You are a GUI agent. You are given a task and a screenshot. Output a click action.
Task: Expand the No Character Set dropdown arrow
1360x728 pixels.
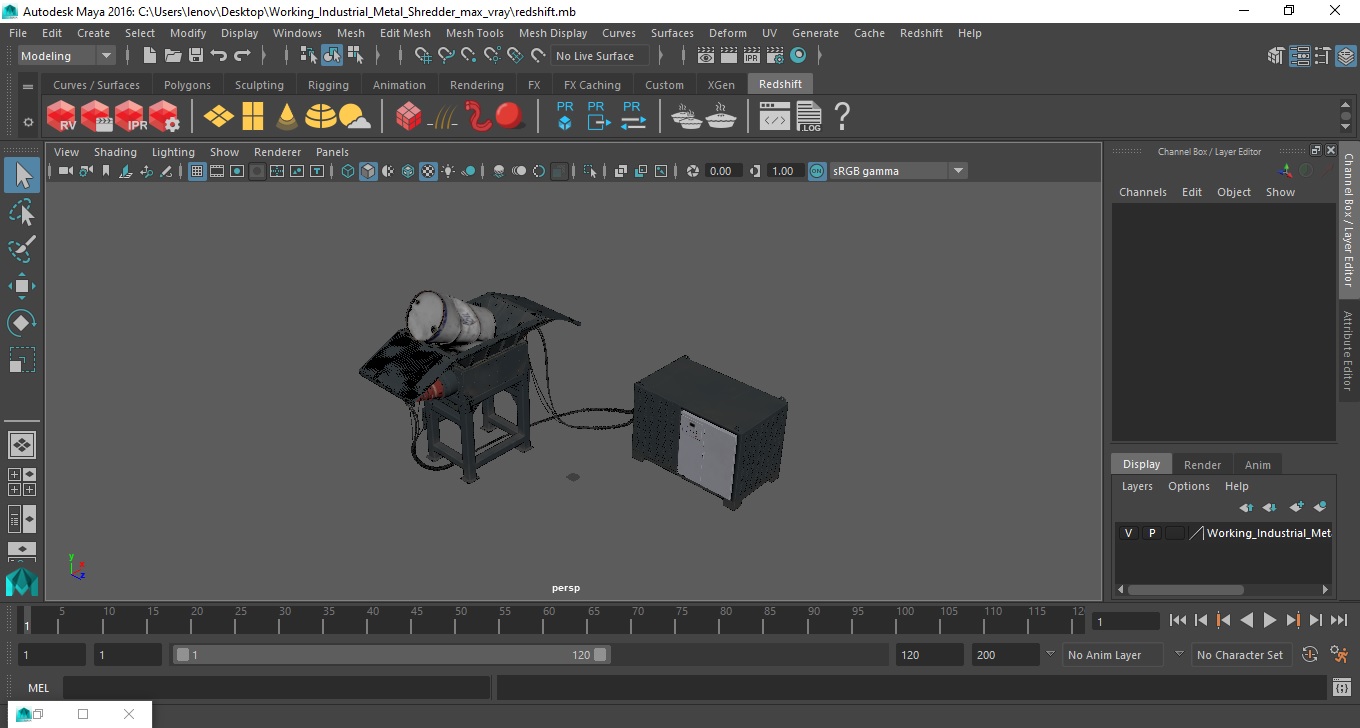click(x=1179, y=654)
